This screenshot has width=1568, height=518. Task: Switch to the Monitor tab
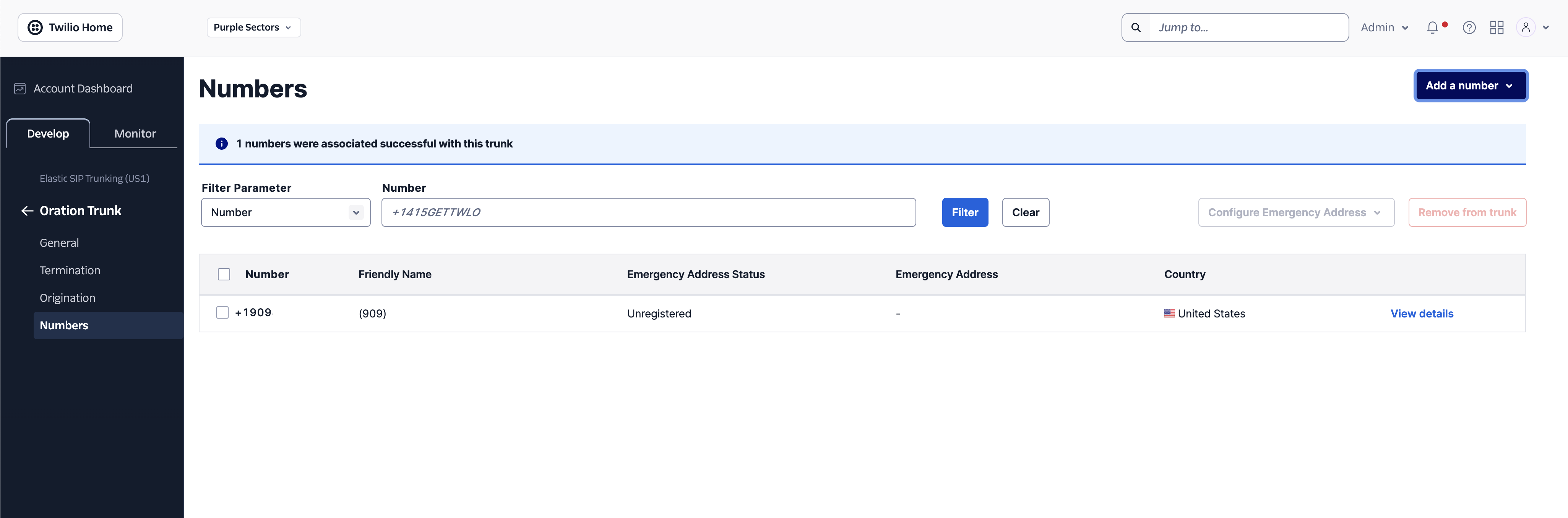(135, 134)
